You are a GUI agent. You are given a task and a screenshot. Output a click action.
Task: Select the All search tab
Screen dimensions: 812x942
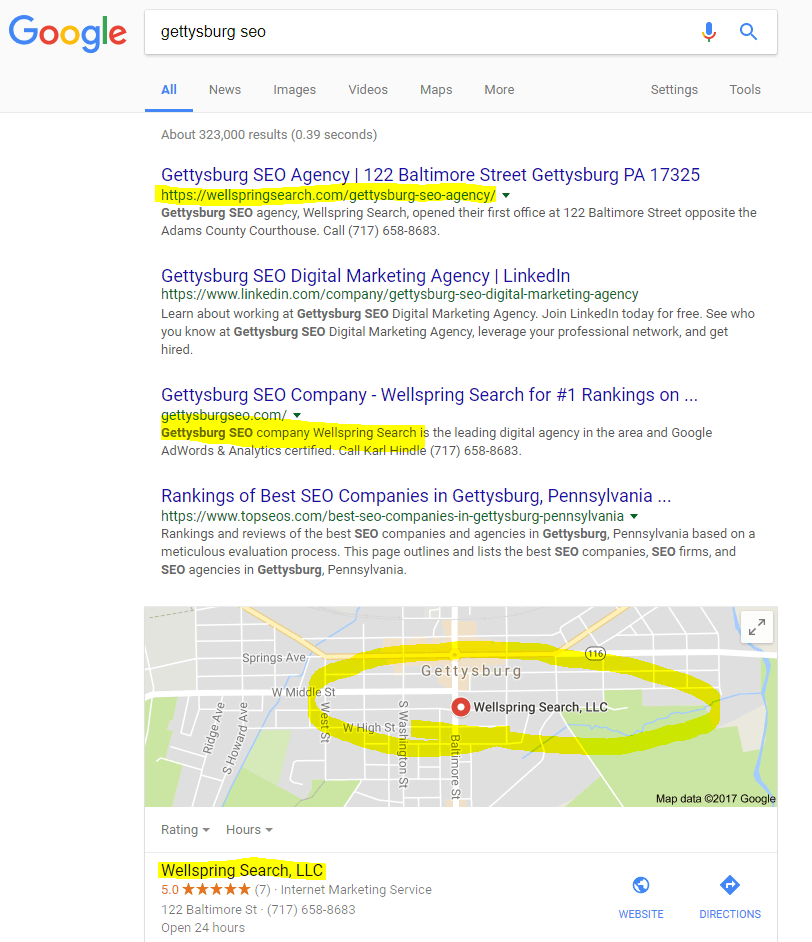point(169,90)
